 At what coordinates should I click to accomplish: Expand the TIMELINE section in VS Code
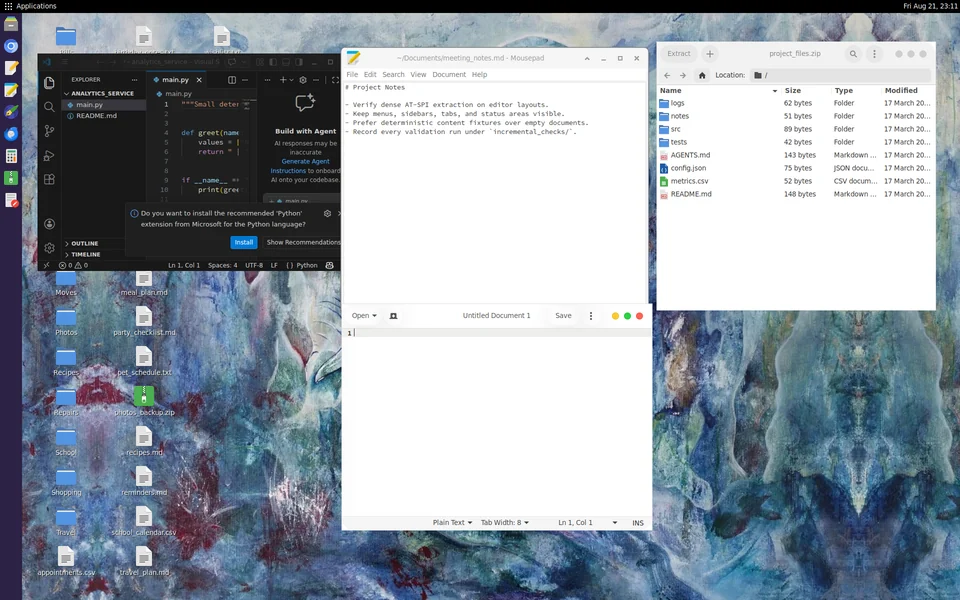pyautogui.click(x=82, y=255)
